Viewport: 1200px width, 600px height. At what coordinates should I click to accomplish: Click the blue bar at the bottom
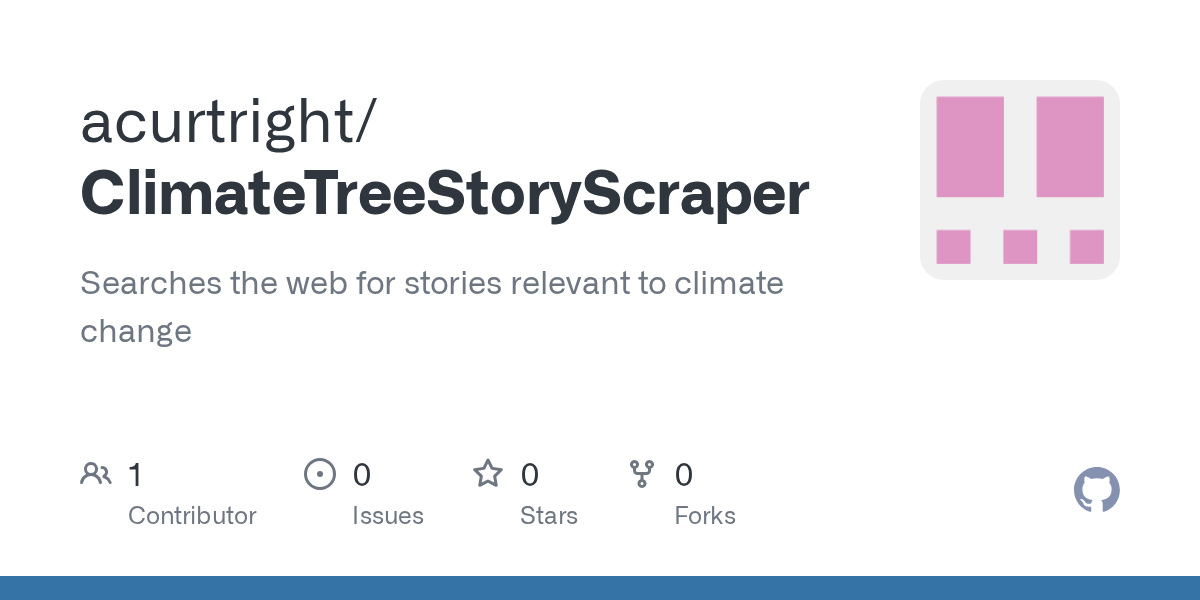click(600, 588)
